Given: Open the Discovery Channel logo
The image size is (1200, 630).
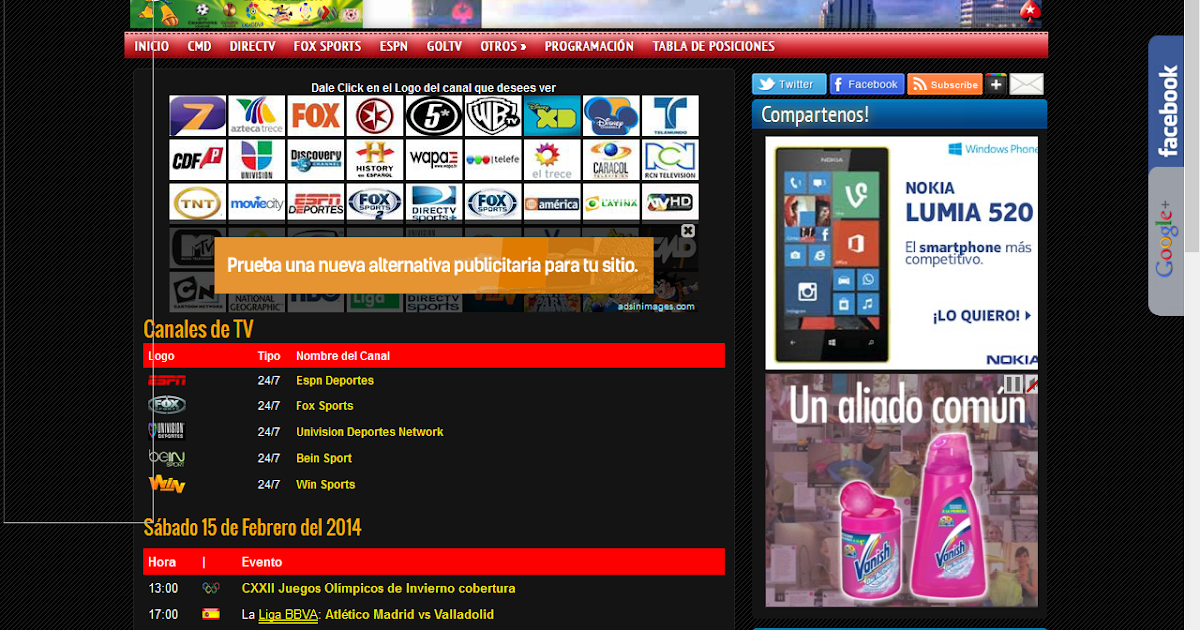Looking at the screenshot, I should point(316,160).
